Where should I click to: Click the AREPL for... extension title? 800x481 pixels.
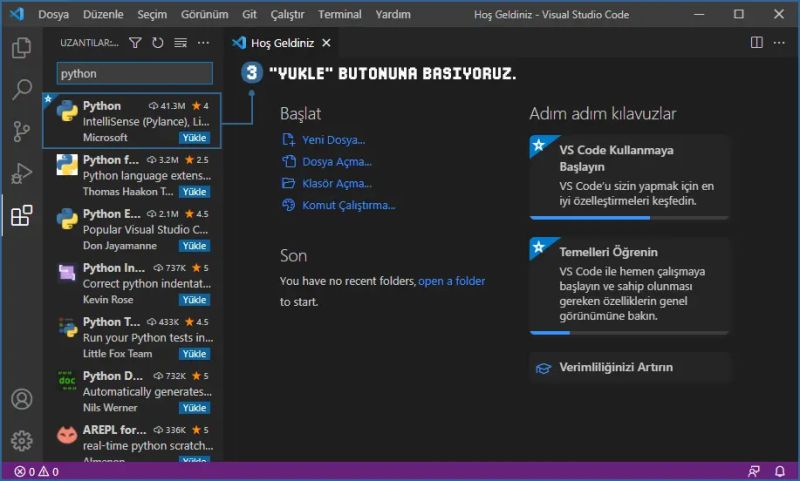tap(114, 430)
